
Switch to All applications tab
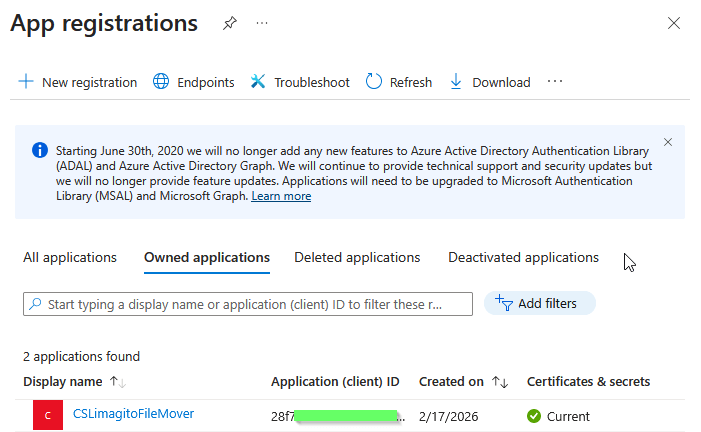tap(70, 258)
